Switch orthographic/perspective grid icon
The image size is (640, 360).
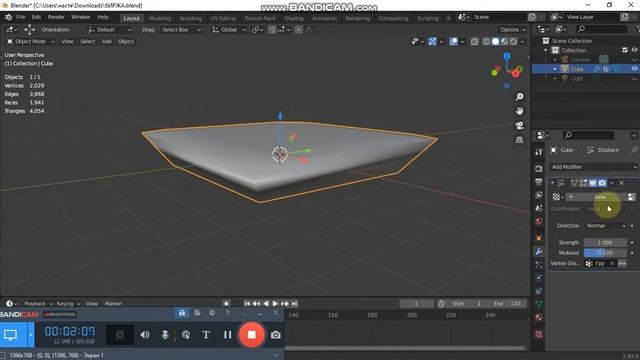[519, 140]
